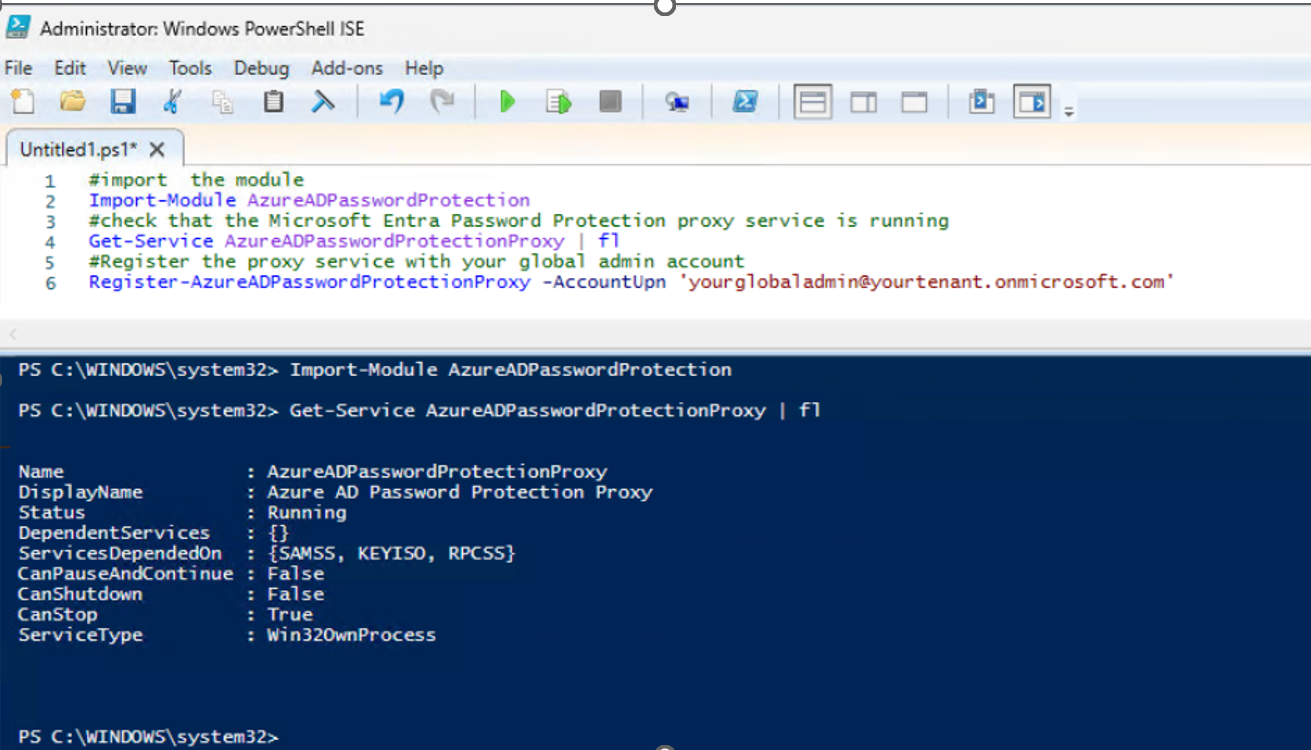Show script pane on right layout icon

click(864, 101)
